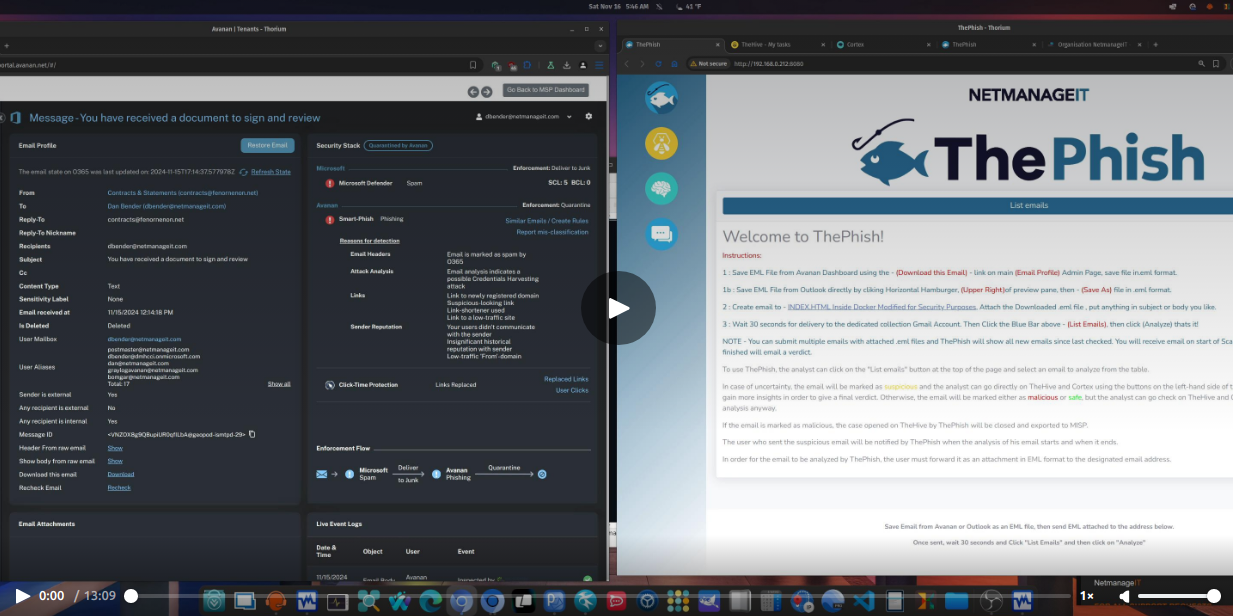Expand the browser tab list chevron
The height and width of the screenshot is (616, 1233).
[x=600, y=45]
